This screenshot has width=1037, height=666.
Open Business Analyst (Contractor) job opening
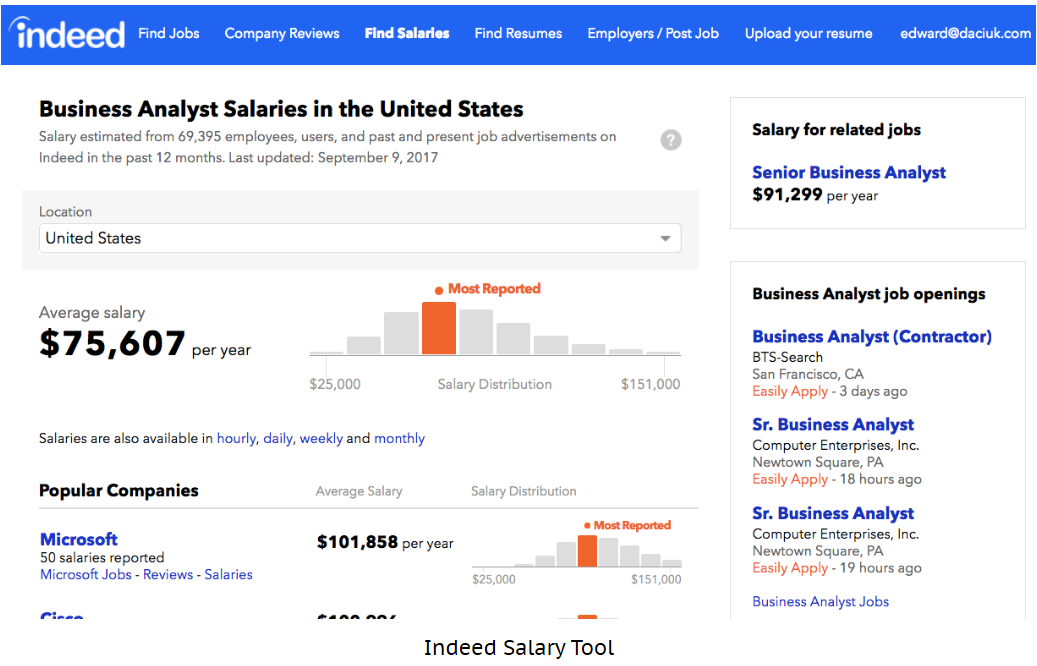pyautogui.click(x=872, y=336)
